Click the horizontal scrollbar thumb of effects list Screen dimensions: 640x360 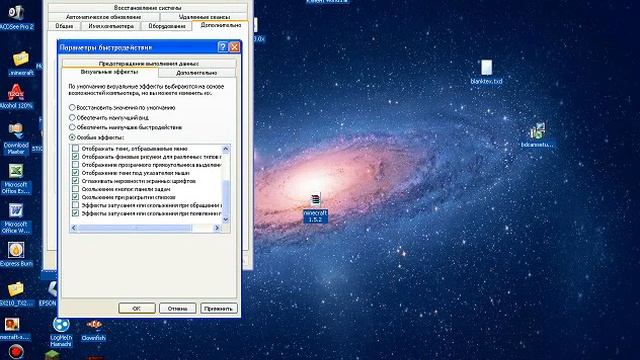[134, 228]
